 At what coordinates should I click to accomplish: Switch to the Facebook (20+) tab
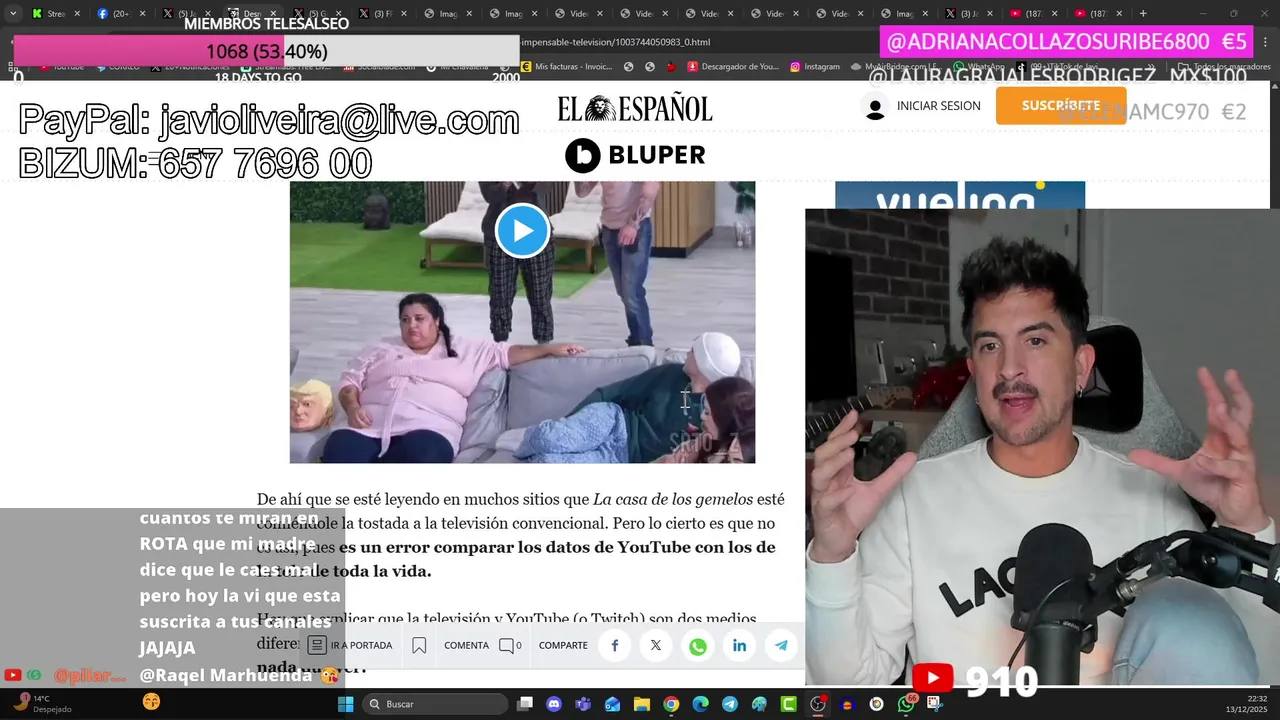121,13
